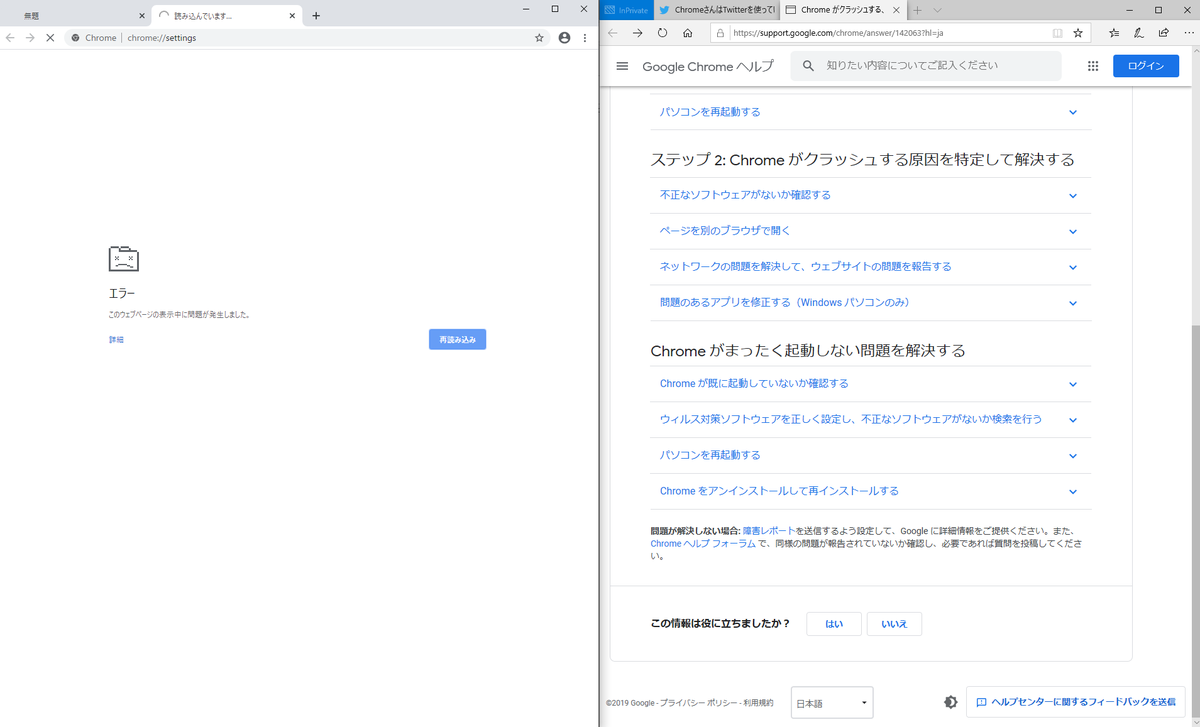Open Edge tab preview chevron
The width and height of the screenshot is (1200, 727).
(937, 10)
